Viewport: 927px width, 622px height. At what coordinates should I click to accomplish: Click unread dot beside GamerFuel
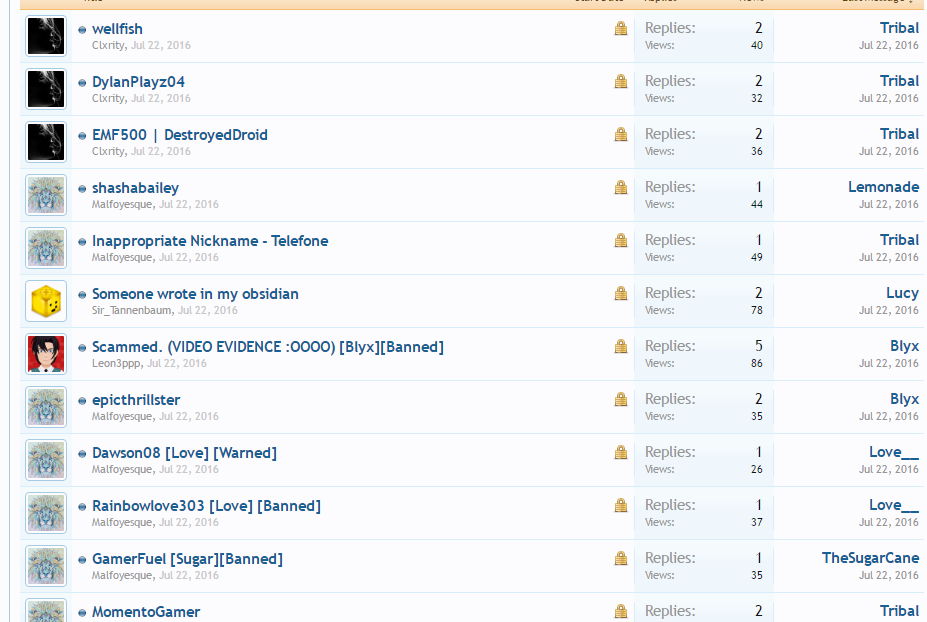[x=82, y=559]
